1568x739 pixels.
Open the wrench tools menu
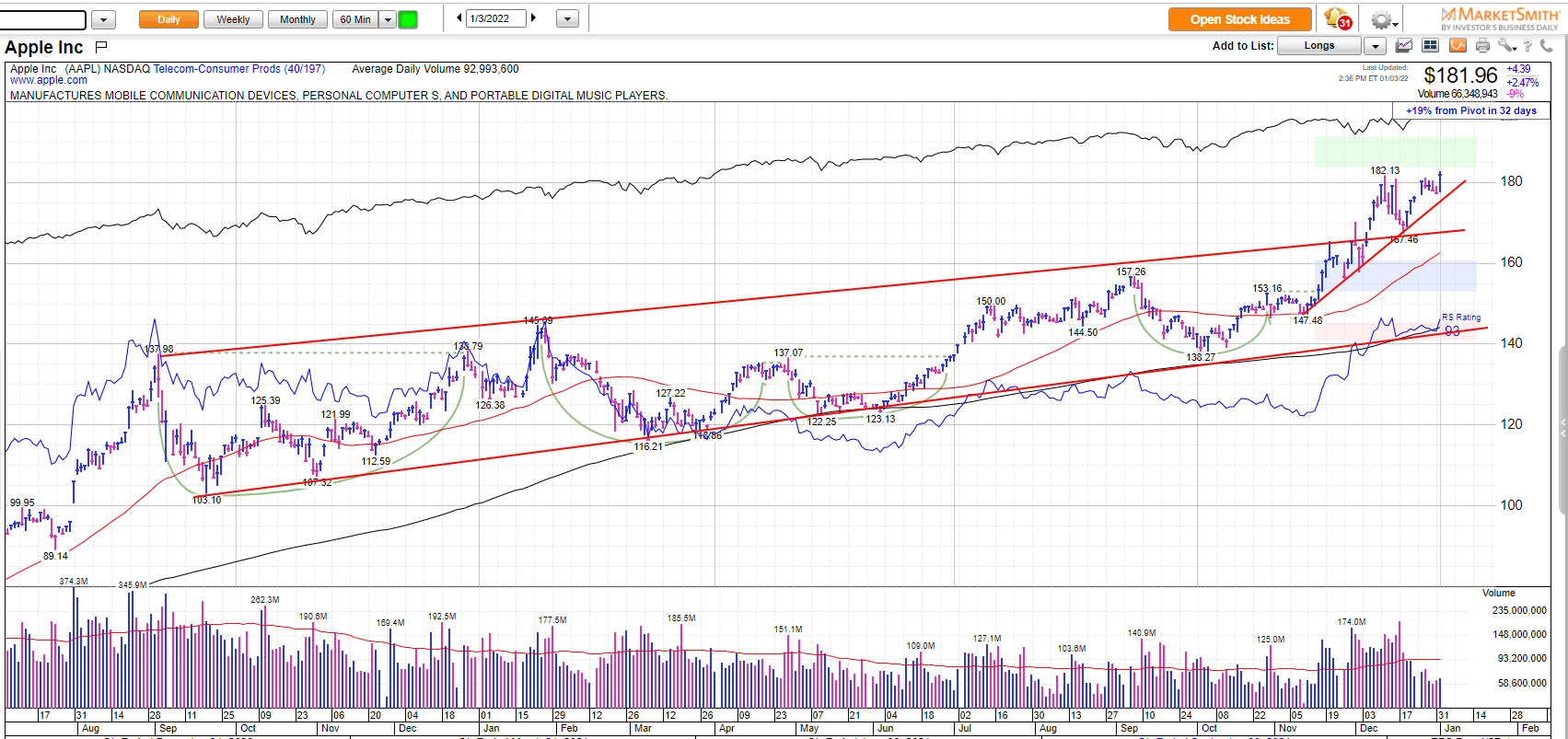coord(1506,45)
